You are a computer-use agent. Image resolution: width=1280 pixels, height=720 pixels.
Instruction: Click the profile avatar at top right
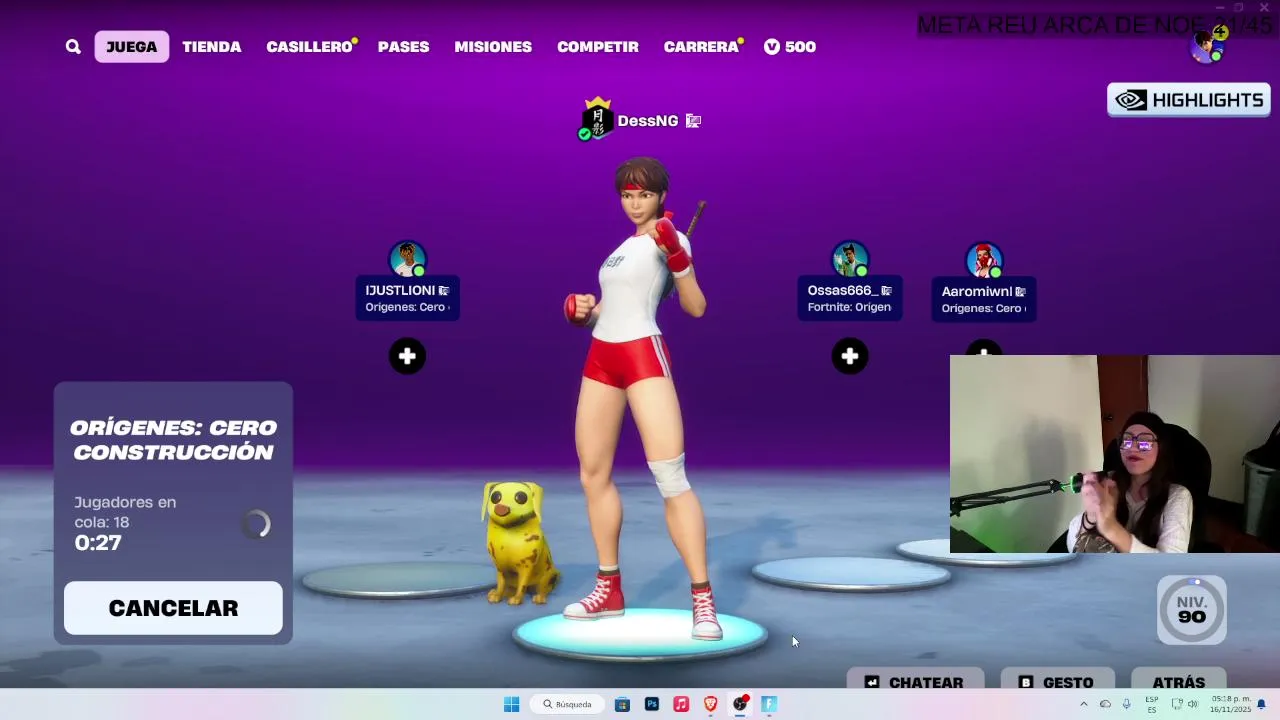tap(1208, 45)
